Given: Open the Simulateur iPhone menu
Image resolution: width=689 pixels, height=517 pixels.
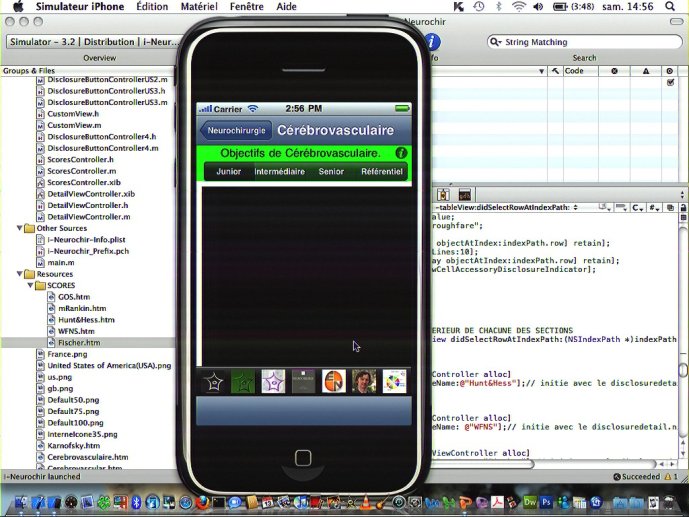Looking at the screenshot, I should coord(80,7).
